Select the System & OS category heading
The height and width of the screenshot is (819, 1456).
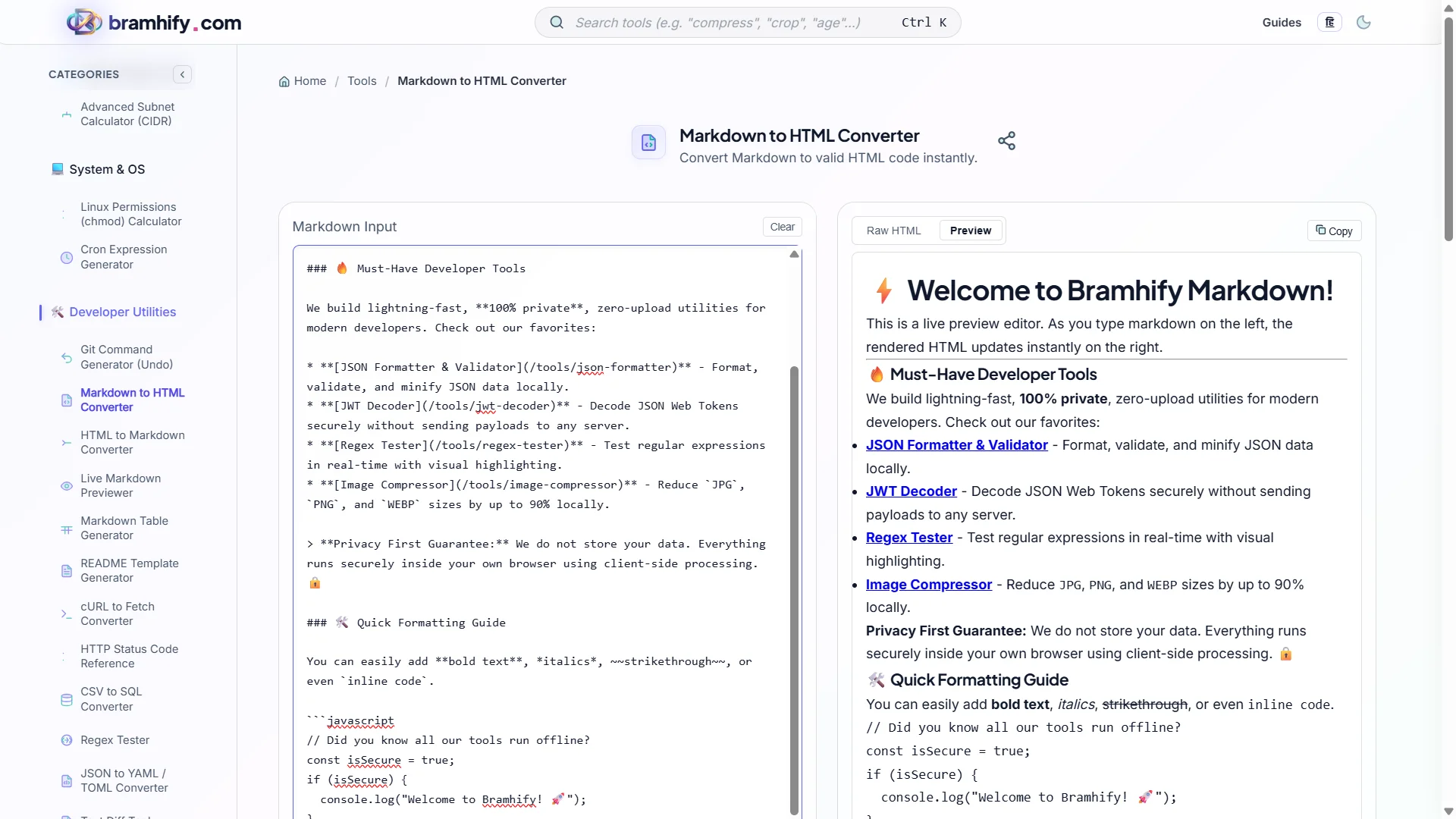click(x=107, y=170)
